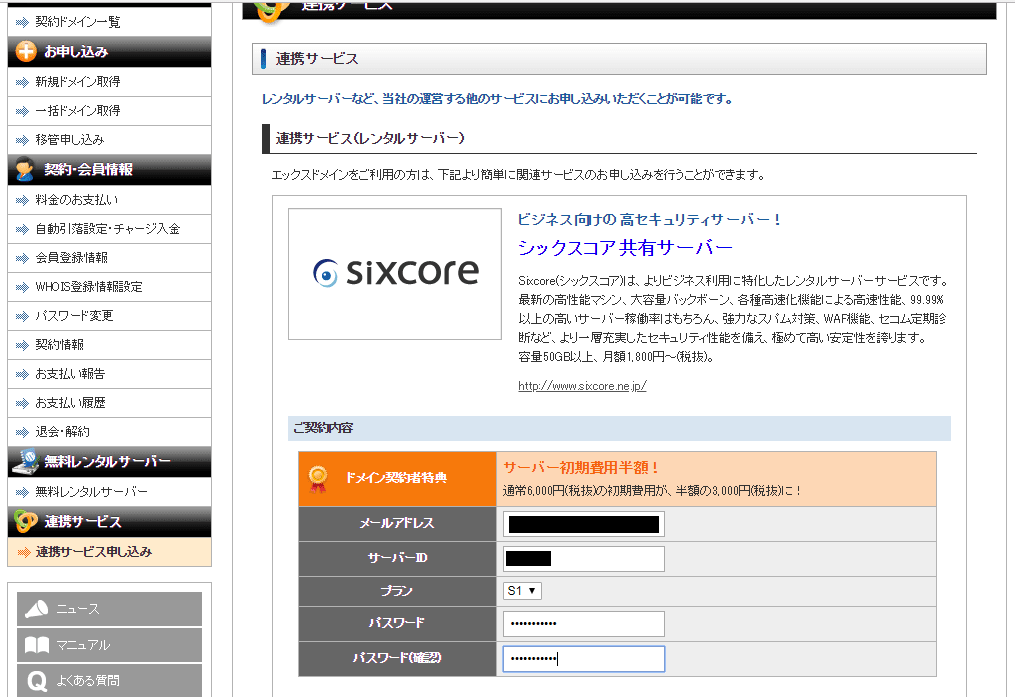
Task: Open 移管申し込み sidebar item
Action: 109,140
